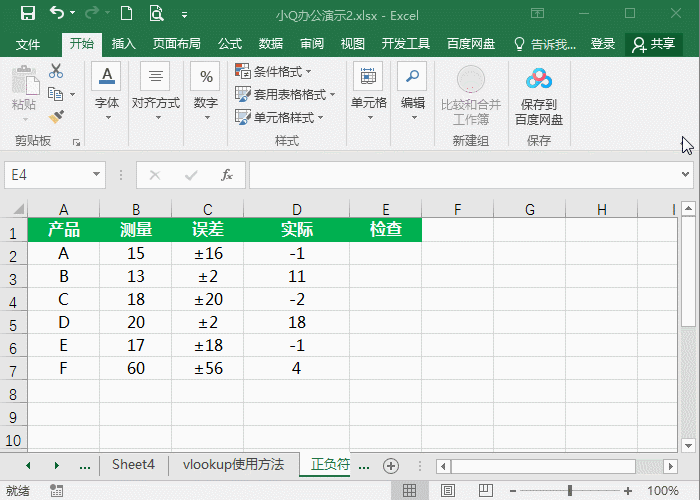700x500 pixels.
Task: Open 单元格样式 cell styles menu
Action: point(279,118)
